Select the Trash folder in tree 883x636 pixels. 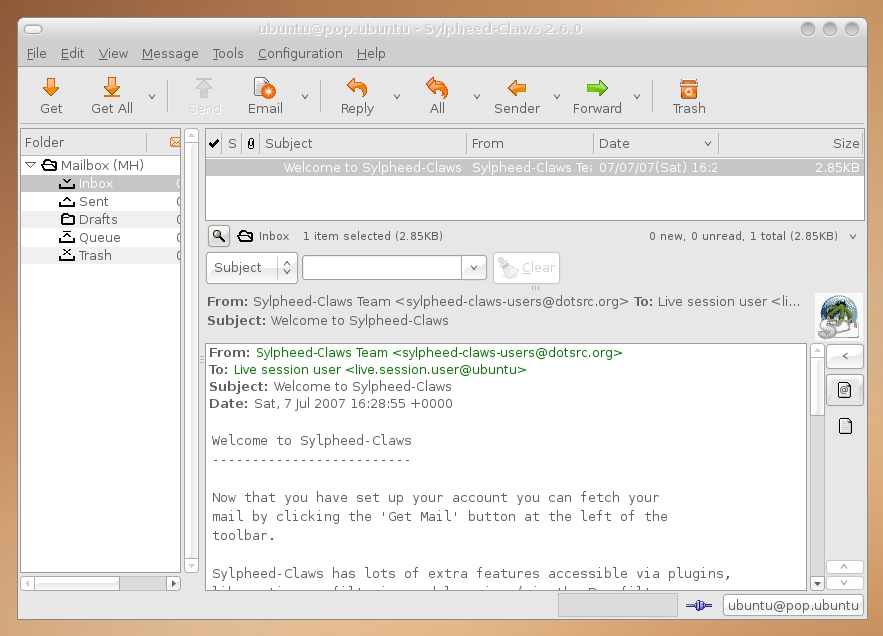click(x=101, y=256)
